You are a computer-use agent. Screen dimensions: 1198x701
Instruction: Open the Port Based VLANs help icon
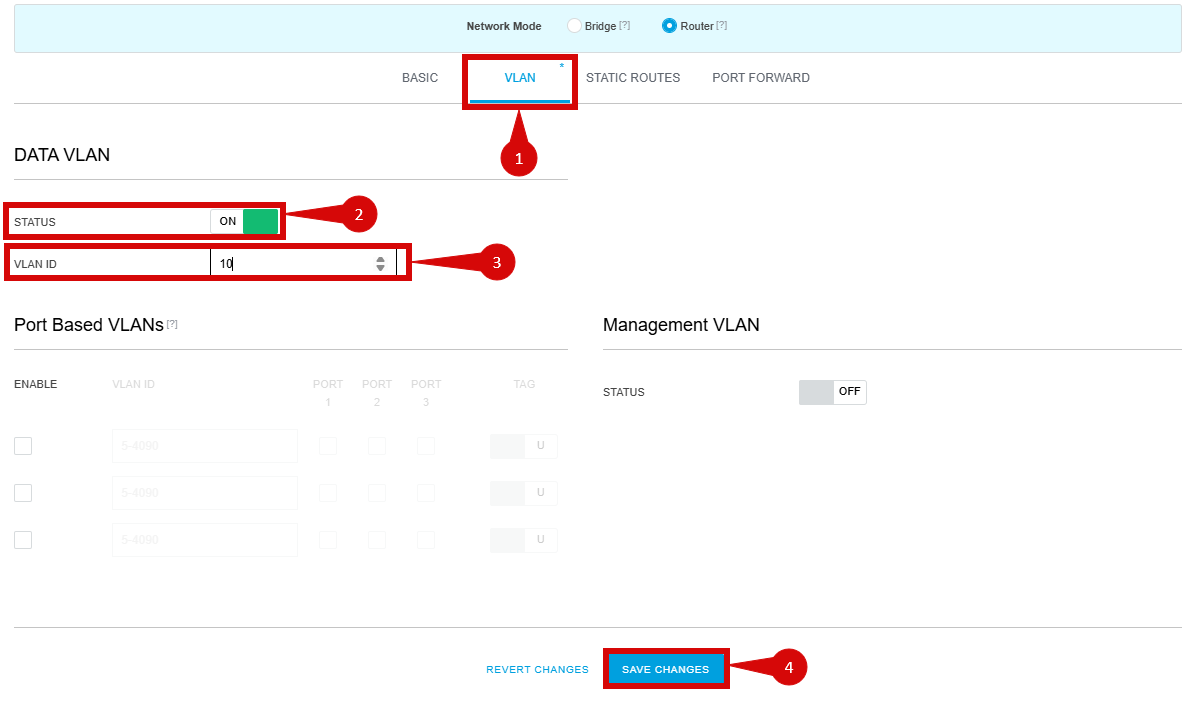coord(173,325)
